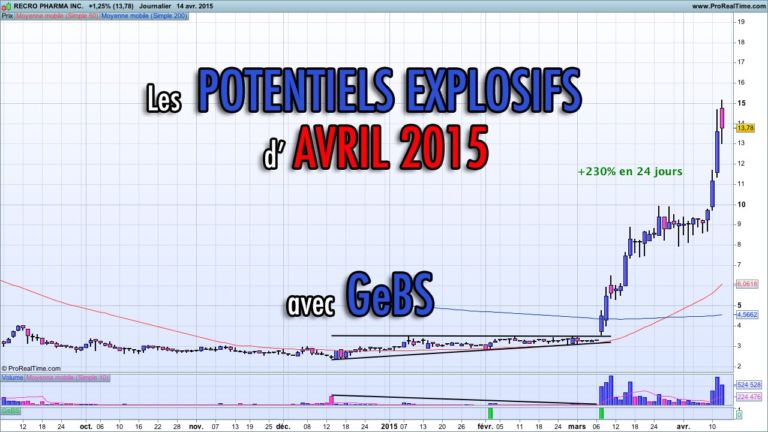This screenshot has width=768, height=432.
Task: Click the pink 224 476 volume average label
Action: tap(748, 397)
